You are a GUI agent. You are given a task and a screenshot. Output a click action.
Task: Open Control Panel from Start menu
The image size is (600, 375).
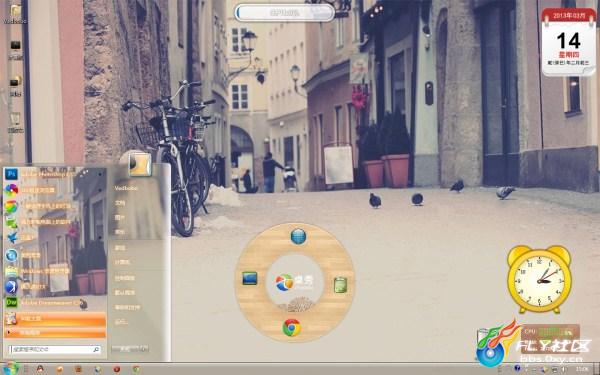125,278
